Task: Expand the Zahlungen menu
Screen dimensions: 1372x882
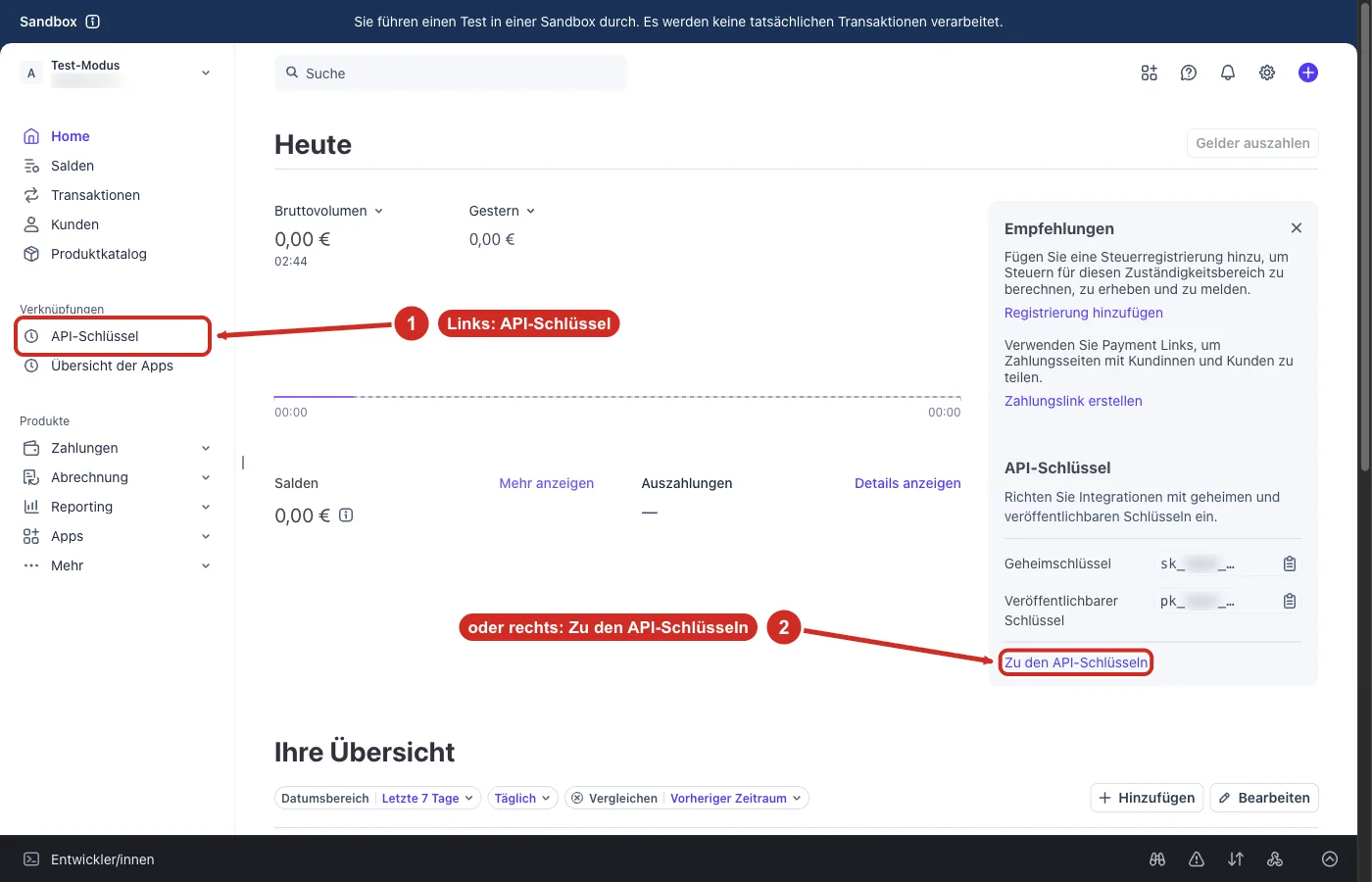Action: (x=117, y=448)
